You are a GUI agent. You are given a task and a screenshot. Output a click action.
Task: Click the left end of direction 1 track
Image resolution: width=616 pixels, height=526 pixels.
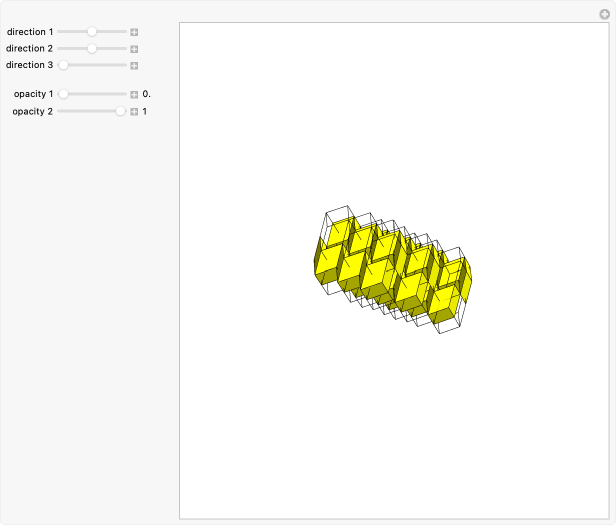tap(60, 32)
